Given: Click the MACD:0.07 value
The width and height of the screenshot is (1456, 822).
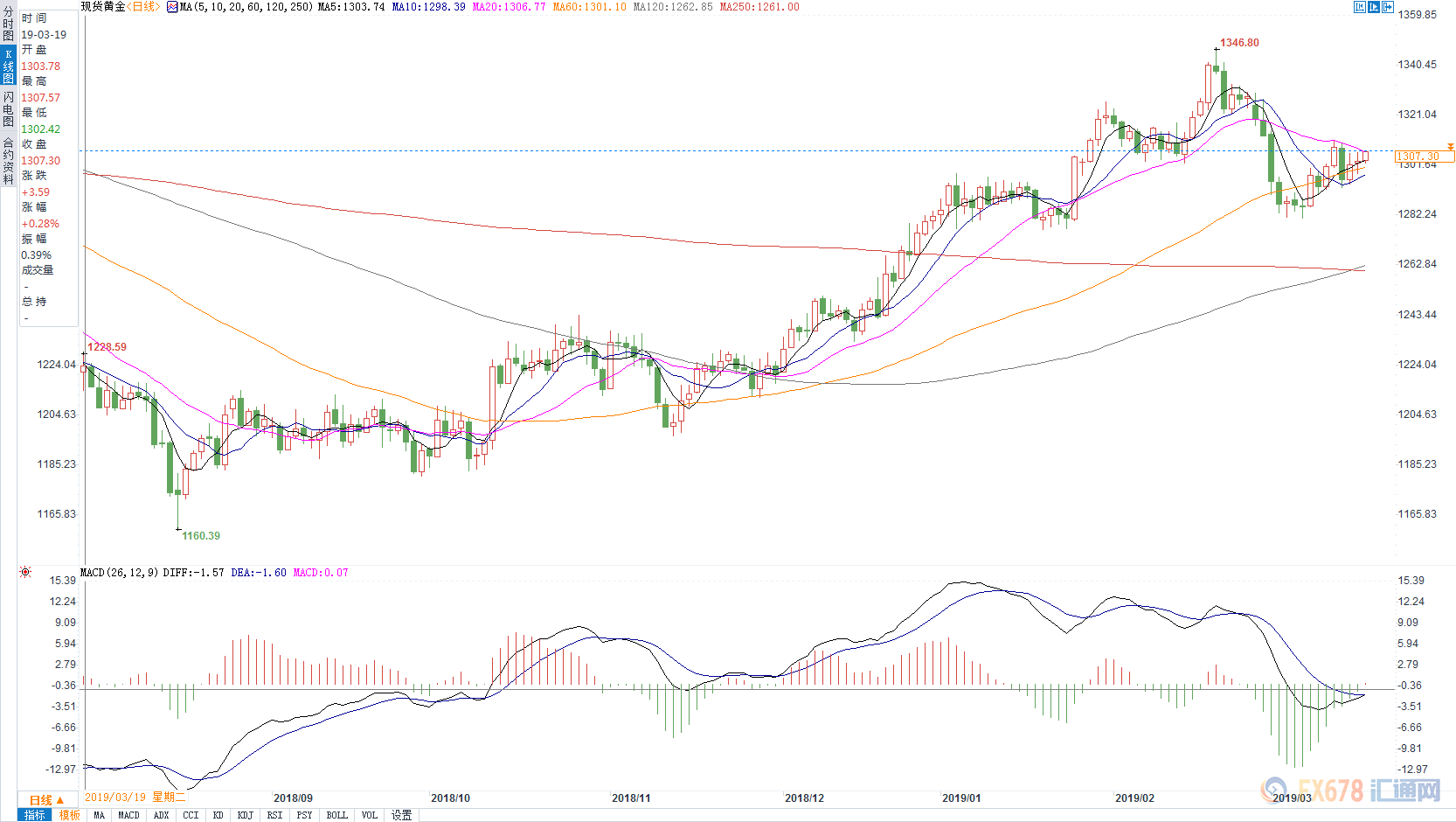Looking at the screenshot, I should [321, 573].
